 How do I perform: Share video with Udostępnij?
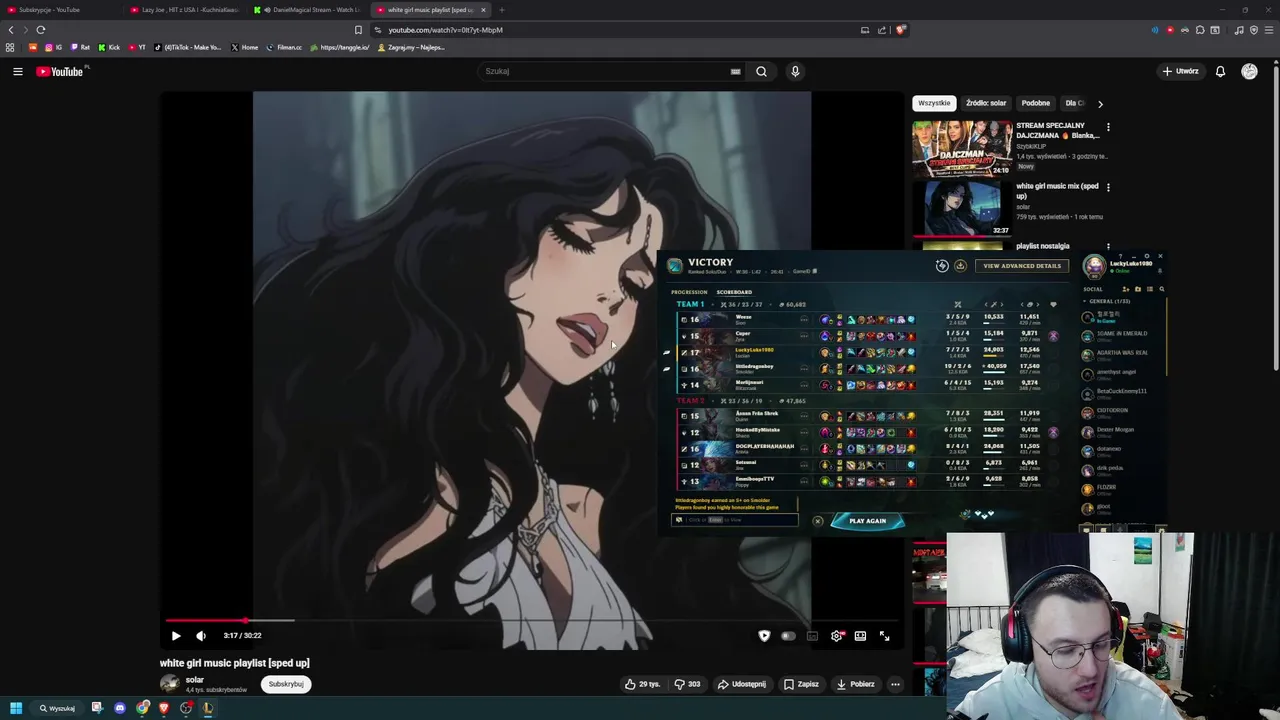click(x=741, y=684)
